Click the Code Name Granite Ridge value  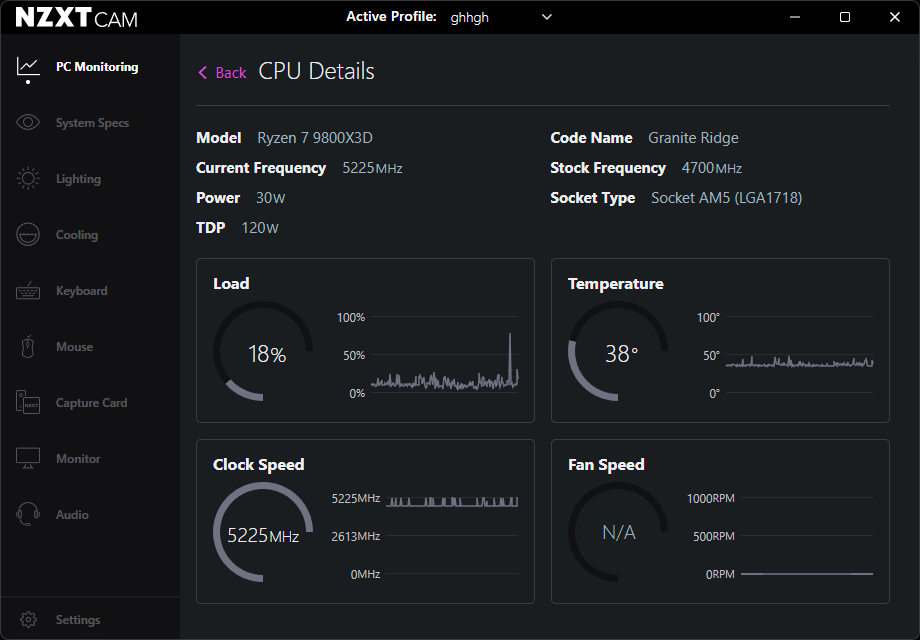point(693,138)
